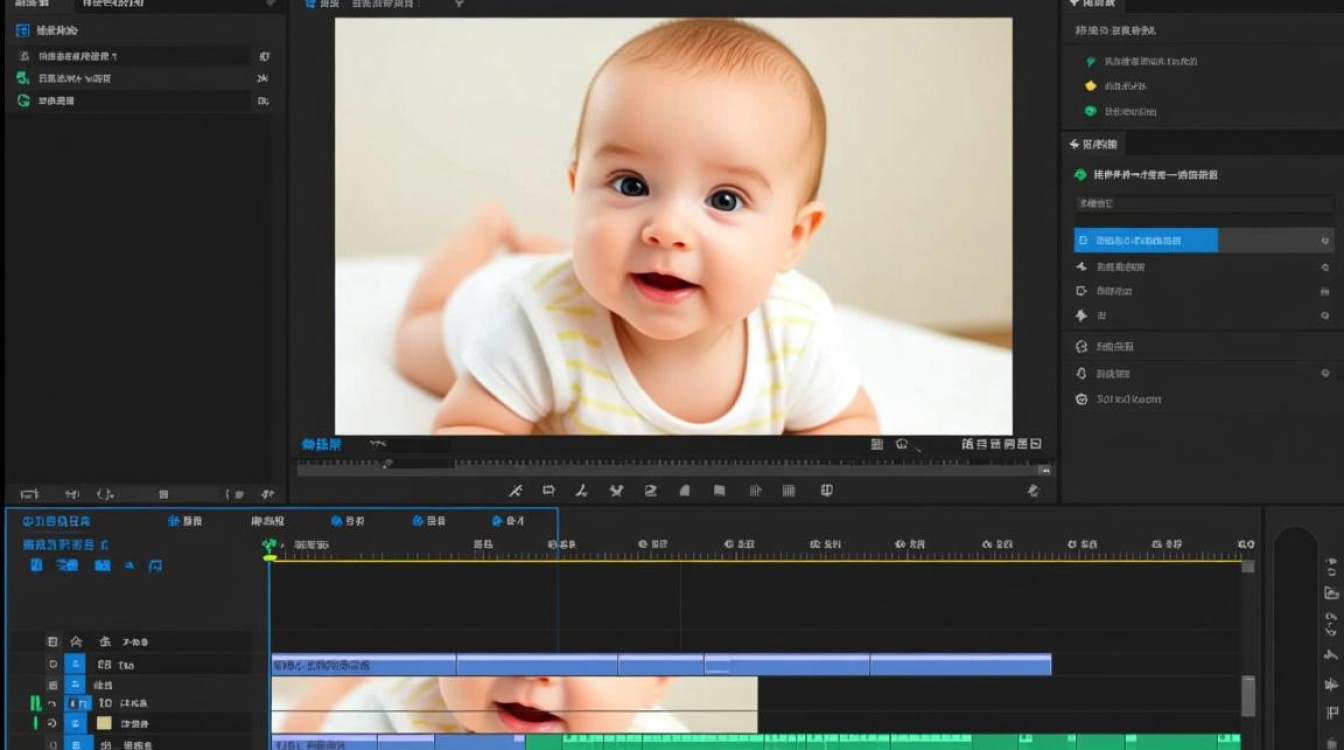Select the highlighted blue row in the right panel
This screenshot has width=1344, height=750.
[1204, 240]
